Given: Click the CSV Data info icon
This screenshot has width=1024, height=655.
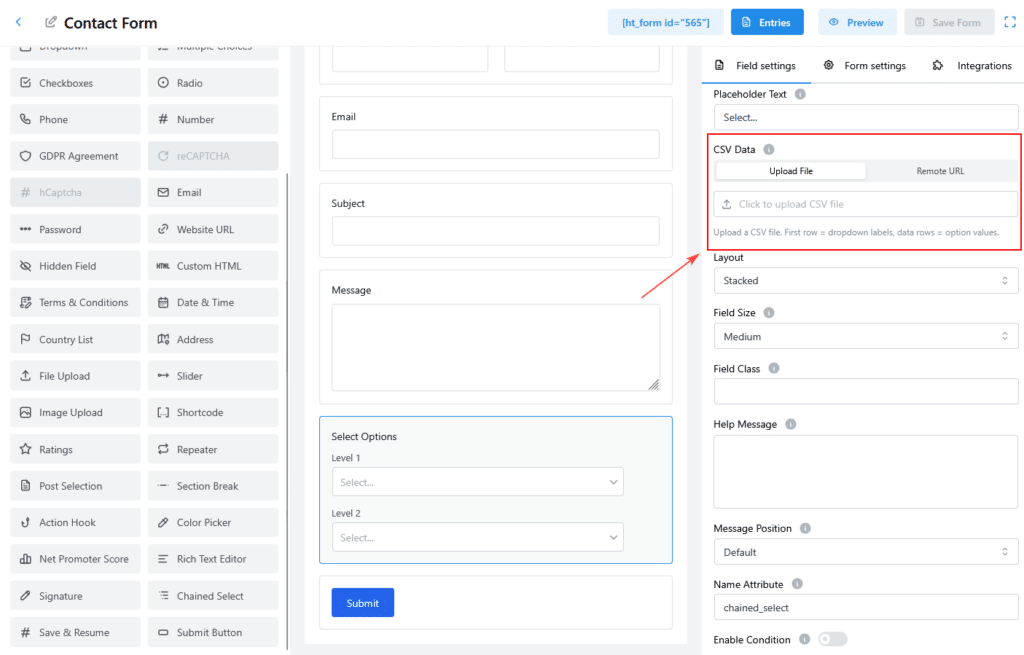Looking at the screenshot, I should (769, 150).
